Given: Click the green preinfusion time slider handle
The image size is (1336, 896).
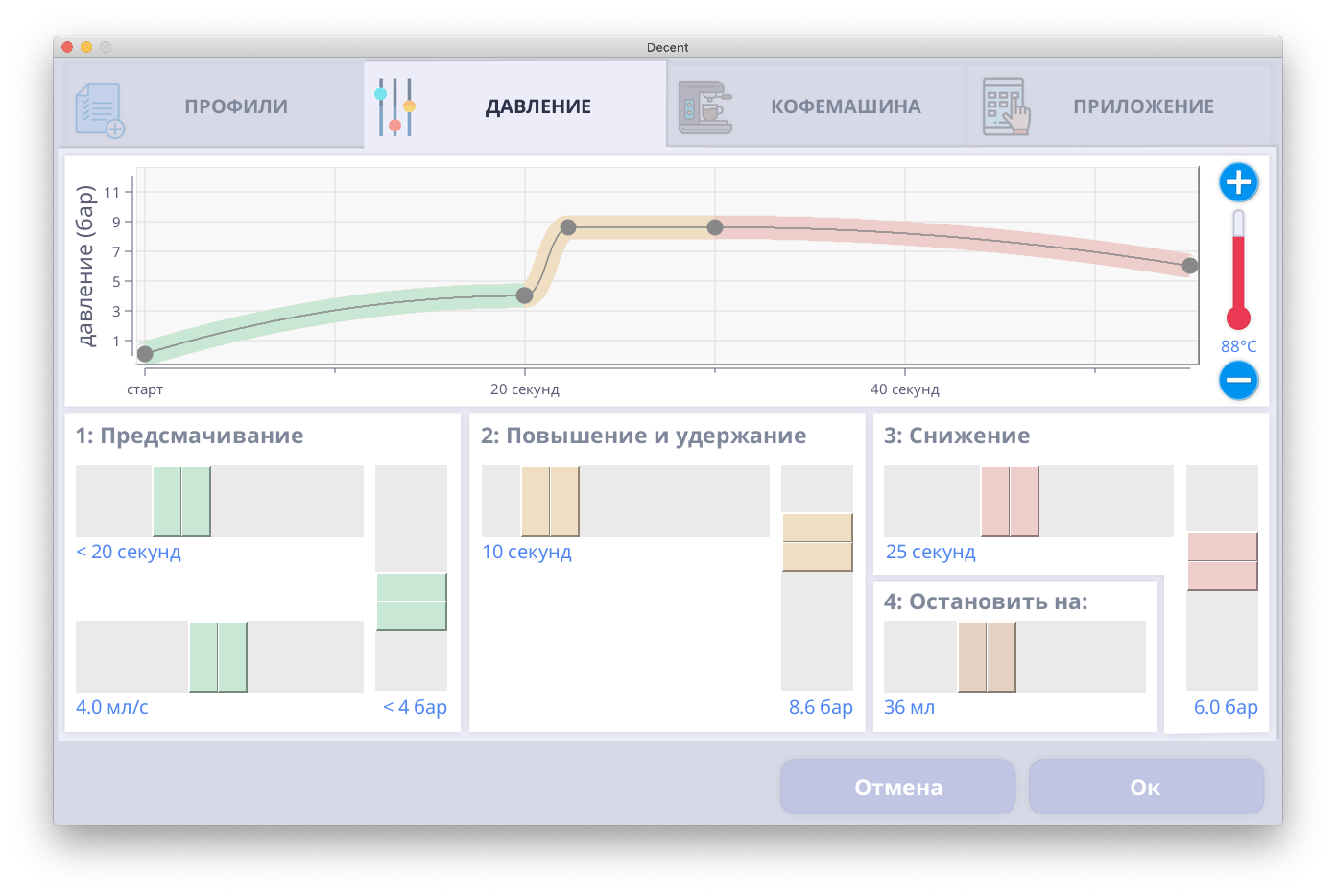Looking at the screenshot, I should 182,501.
